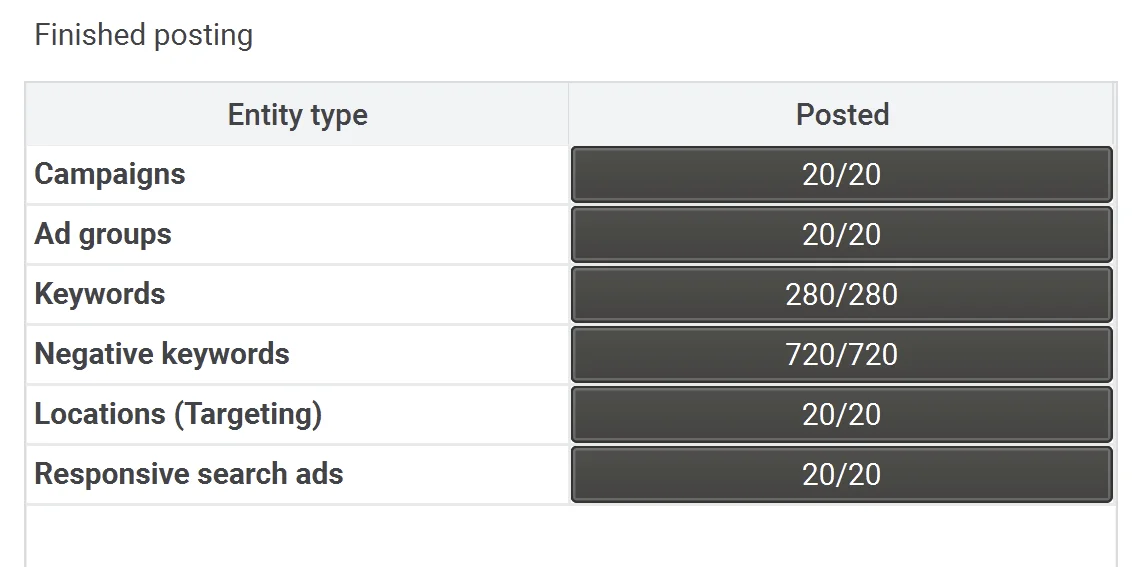Select the Negative keywords row label

pyautogui.click(x=161, y=354)
